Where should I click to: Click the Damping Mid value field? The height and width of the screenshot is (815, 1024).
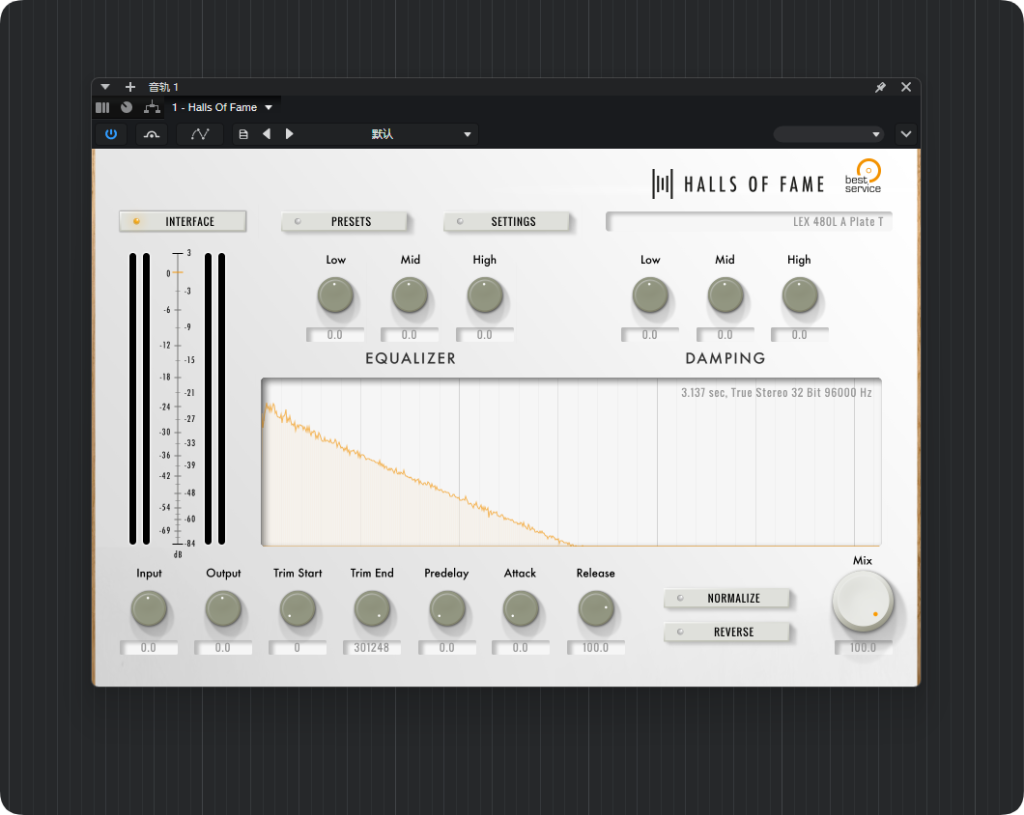point(725,335)
